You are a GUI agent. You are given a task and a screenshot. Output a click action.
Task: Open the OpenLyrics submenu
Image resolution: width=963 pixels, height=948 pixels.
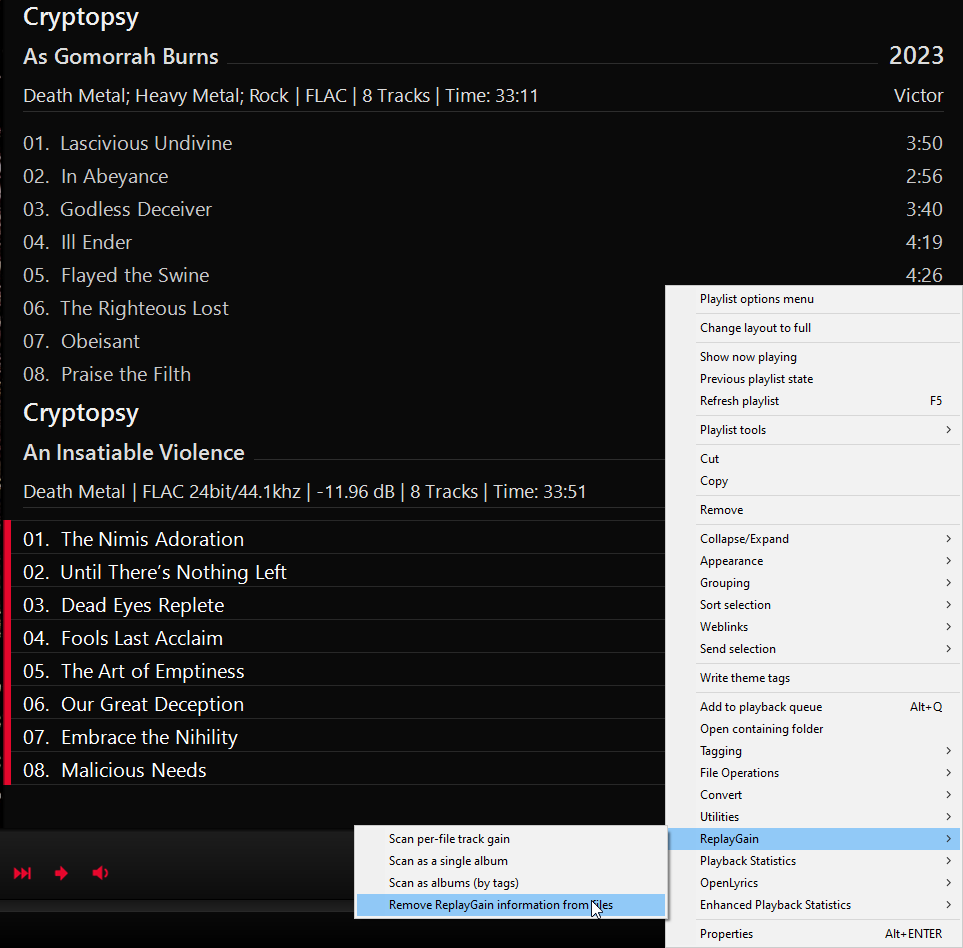pos(814,883)
